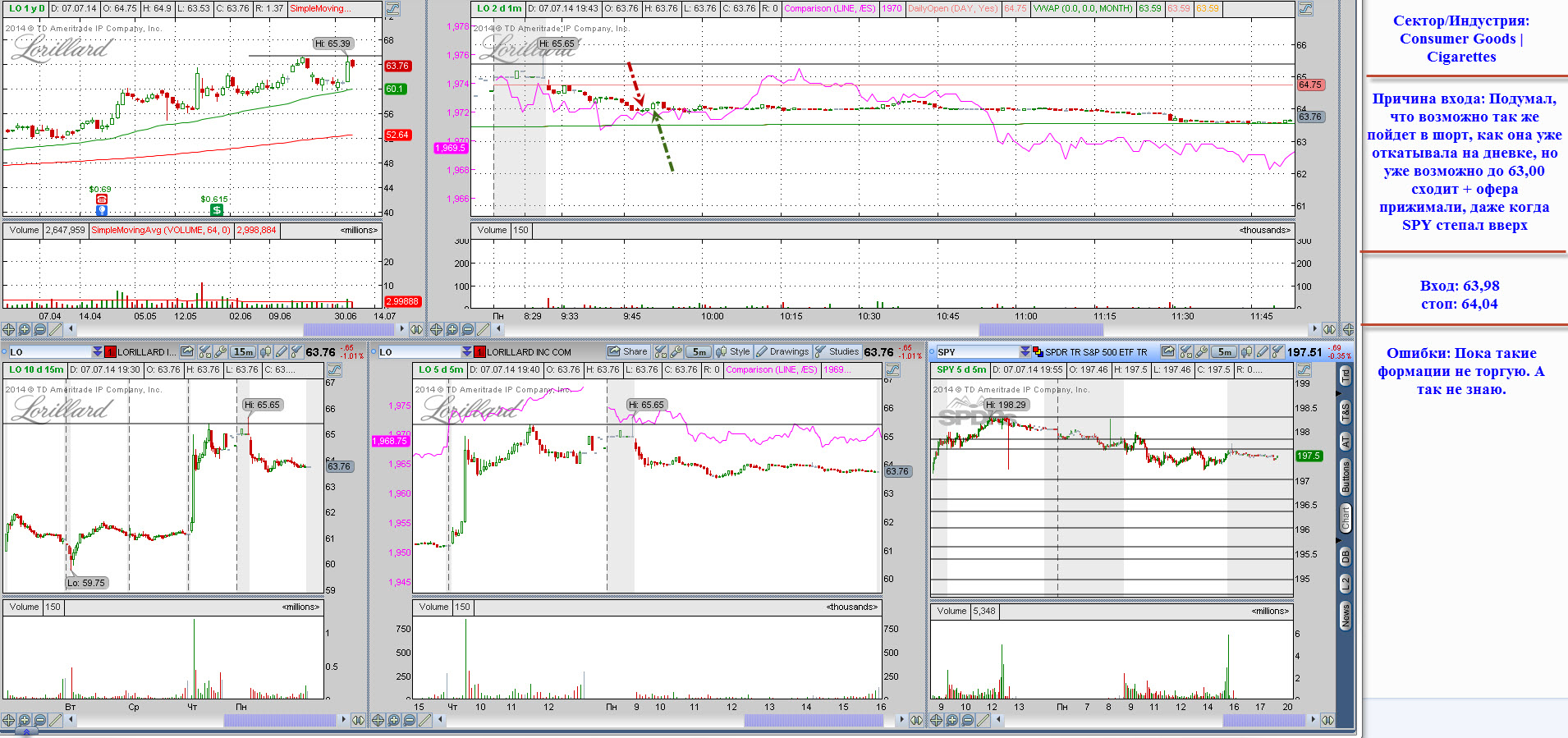Screen dimensions: 1568x738
Task: Open chart mode icon on LO 1y D chart
Action: pos(392,9)
